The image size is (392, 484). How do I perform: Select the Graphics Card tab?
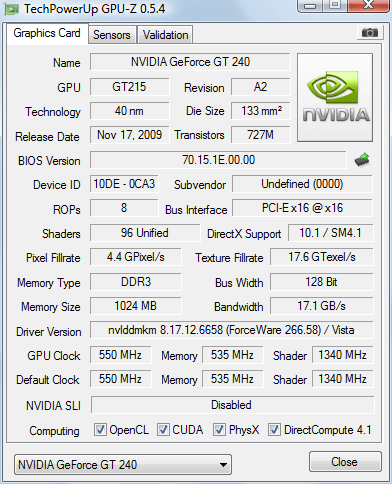[x=47, y=33]
